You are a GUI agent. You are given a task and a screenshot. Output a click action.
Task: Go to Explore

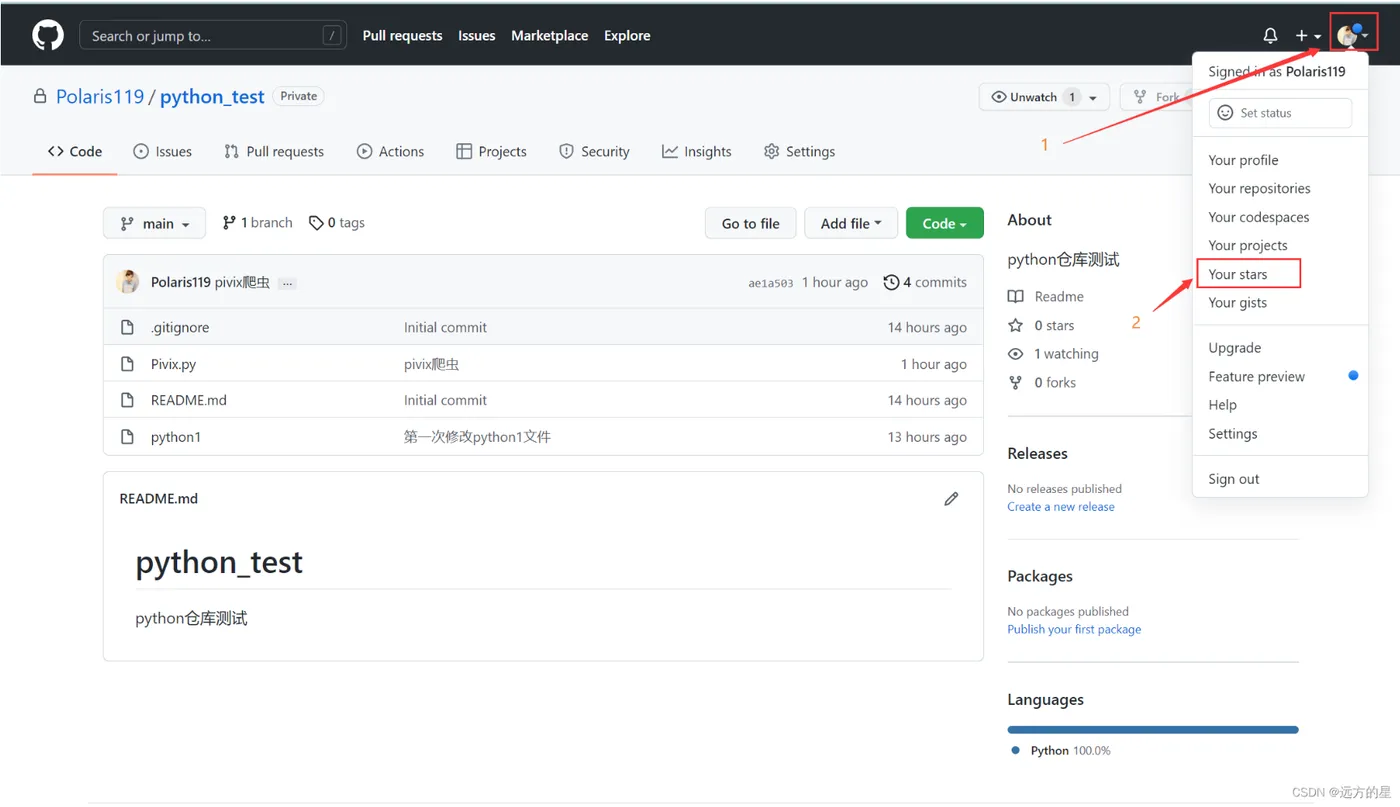pyautogui.click(x=627, y=35)
